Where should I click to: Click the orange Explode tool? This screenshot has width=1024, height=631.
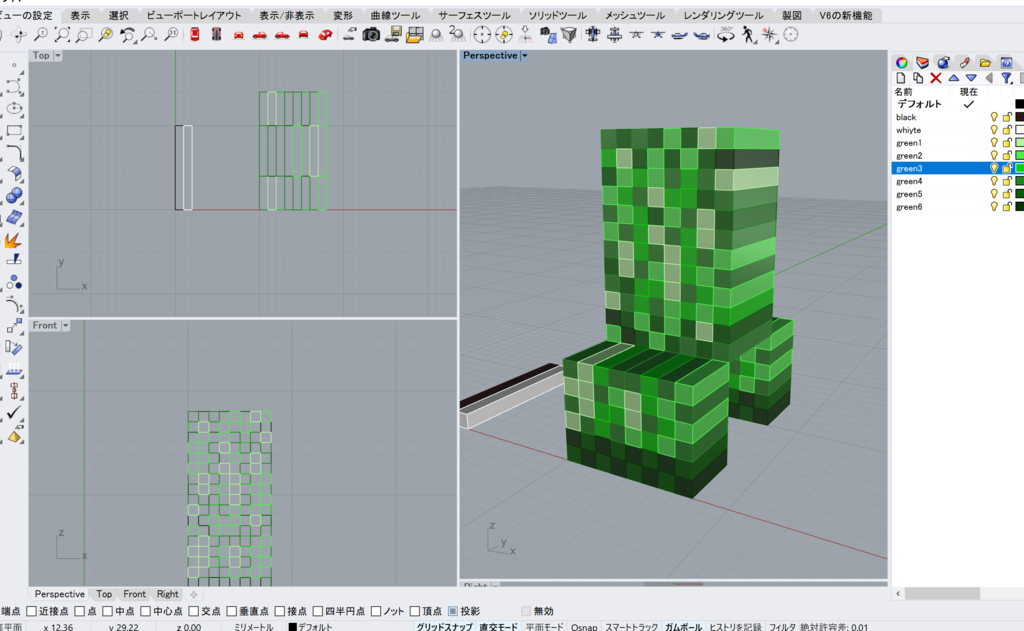click(13, 240)
